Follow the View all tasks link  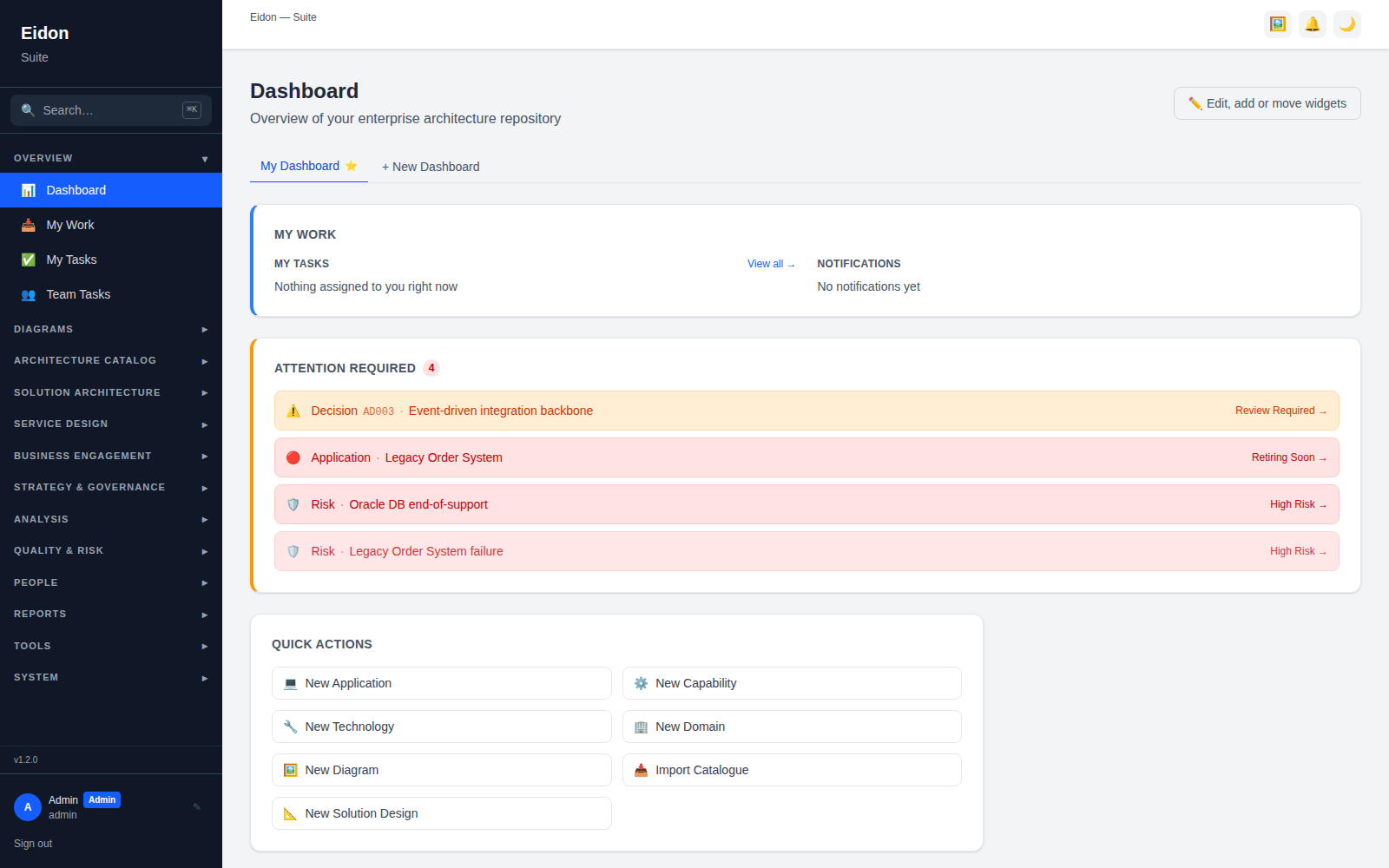(771, 264)
